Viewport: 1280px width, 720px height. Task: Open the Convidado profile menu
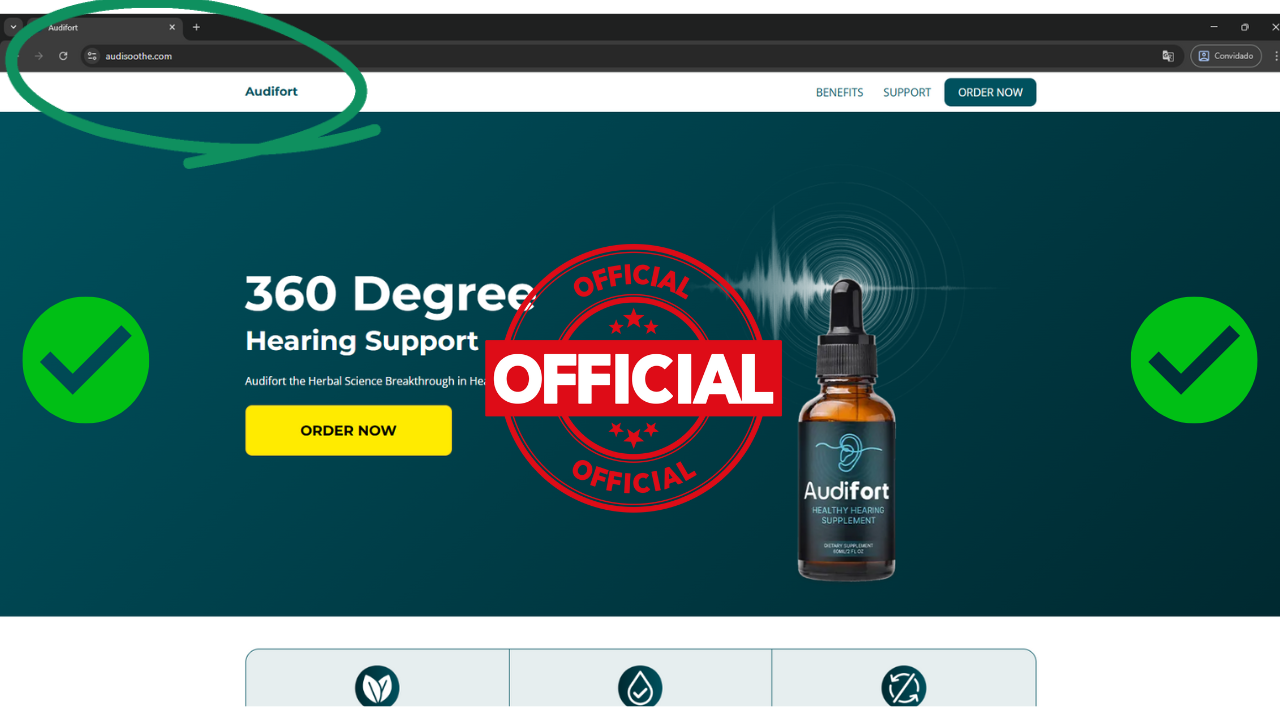1225,56
